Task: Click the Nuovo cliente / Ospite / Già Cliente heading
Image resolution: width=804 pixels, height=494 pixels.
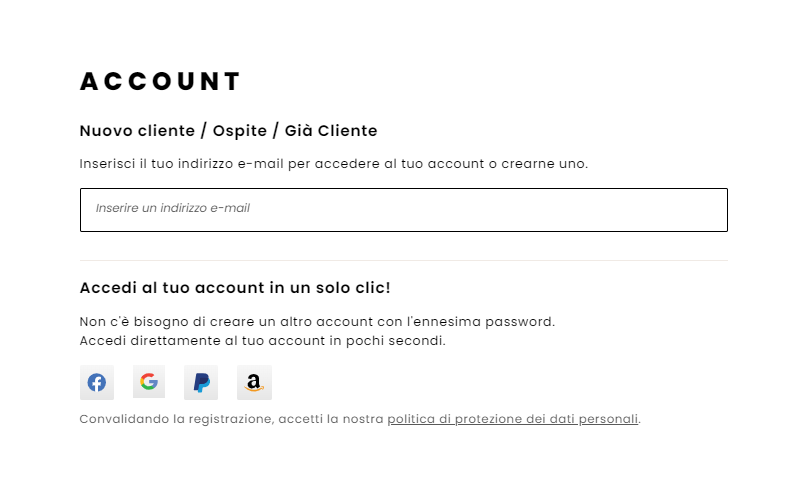Action: coord(228,131)
